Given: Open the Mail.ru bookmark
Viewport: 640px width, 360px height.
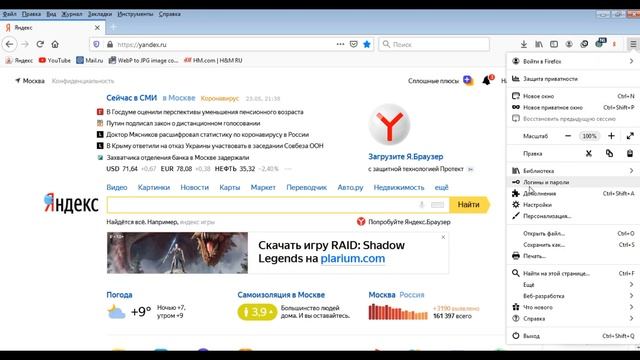Looking at the screenshot, I should coord(89,60).
